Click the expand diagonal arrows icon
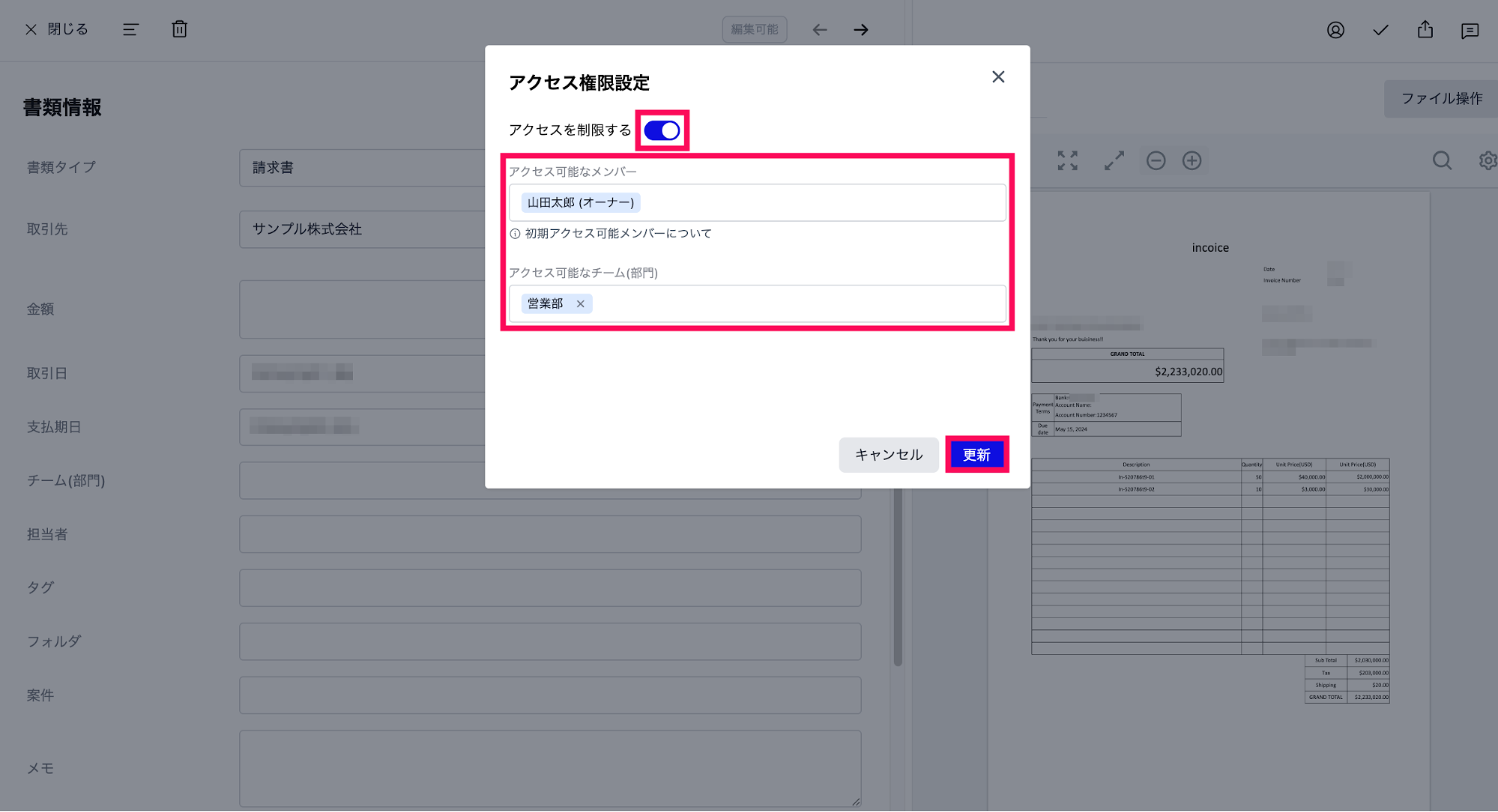The height and width of the screenshot is (812, 1498). coord(1114,160)
